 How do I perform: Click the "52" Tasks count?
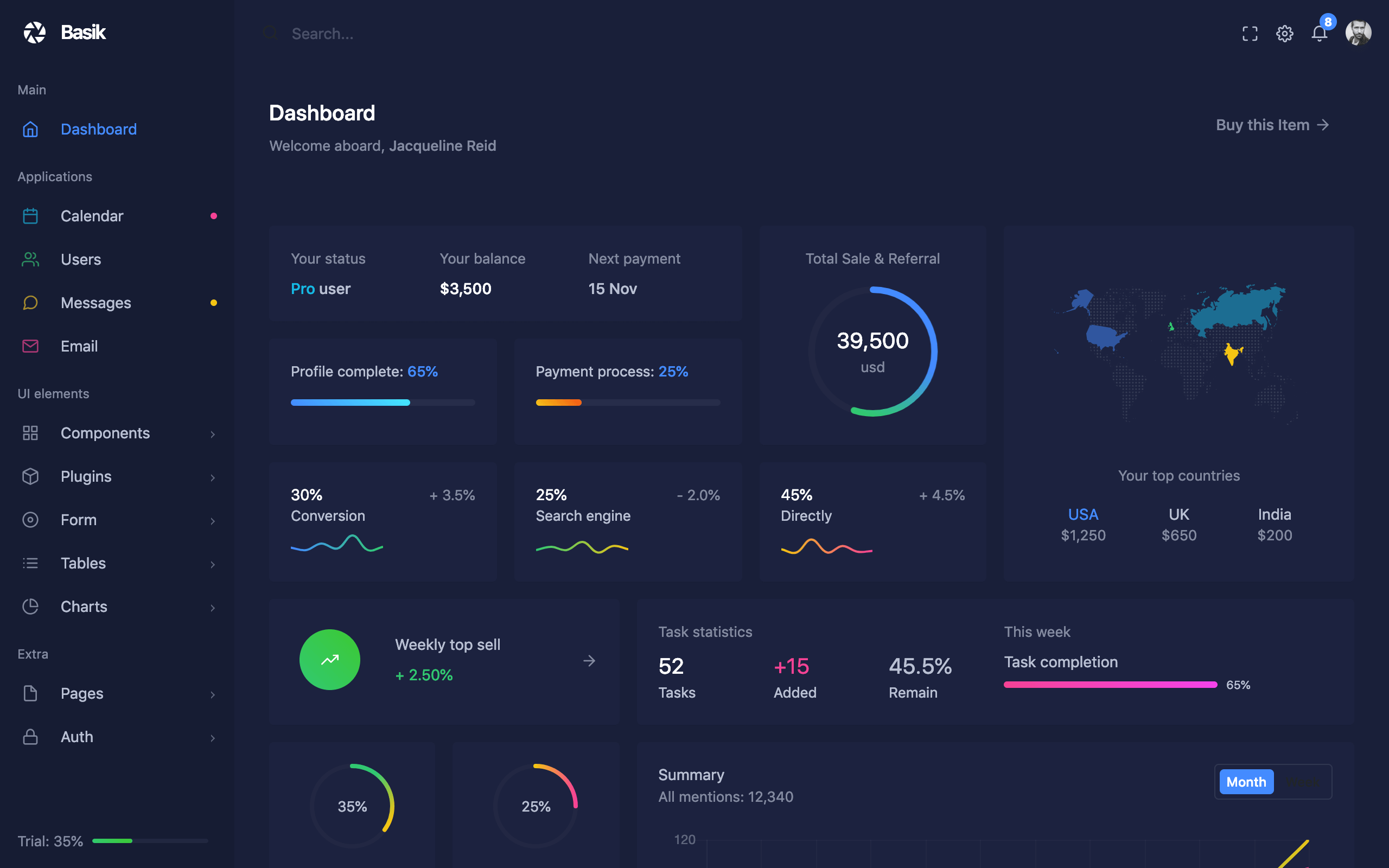coord(671,666)
